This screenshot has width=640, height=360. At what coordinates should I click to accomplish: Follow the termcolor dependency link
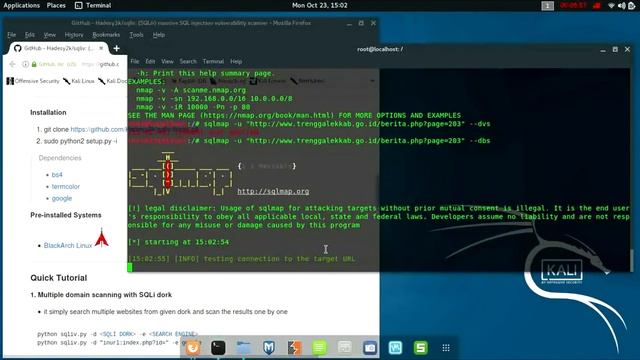(x=66, y=187)
